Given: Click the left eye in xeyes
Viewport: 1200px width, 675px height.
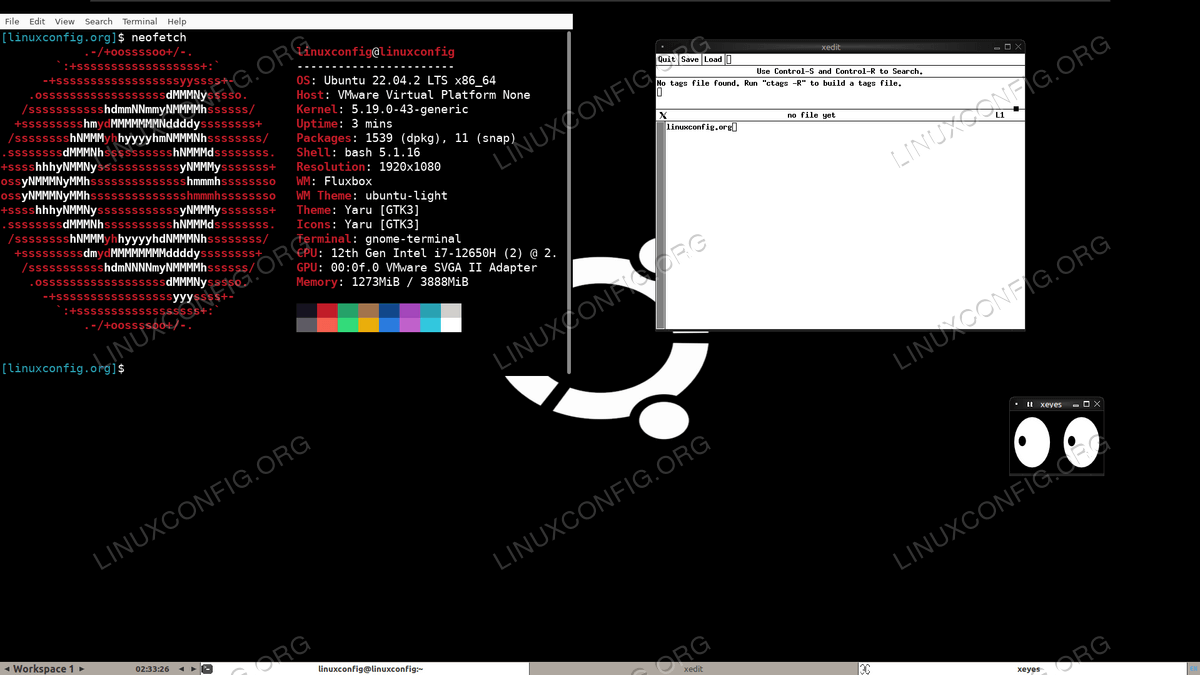Looking at the screenshot, I should [1032, 441].
